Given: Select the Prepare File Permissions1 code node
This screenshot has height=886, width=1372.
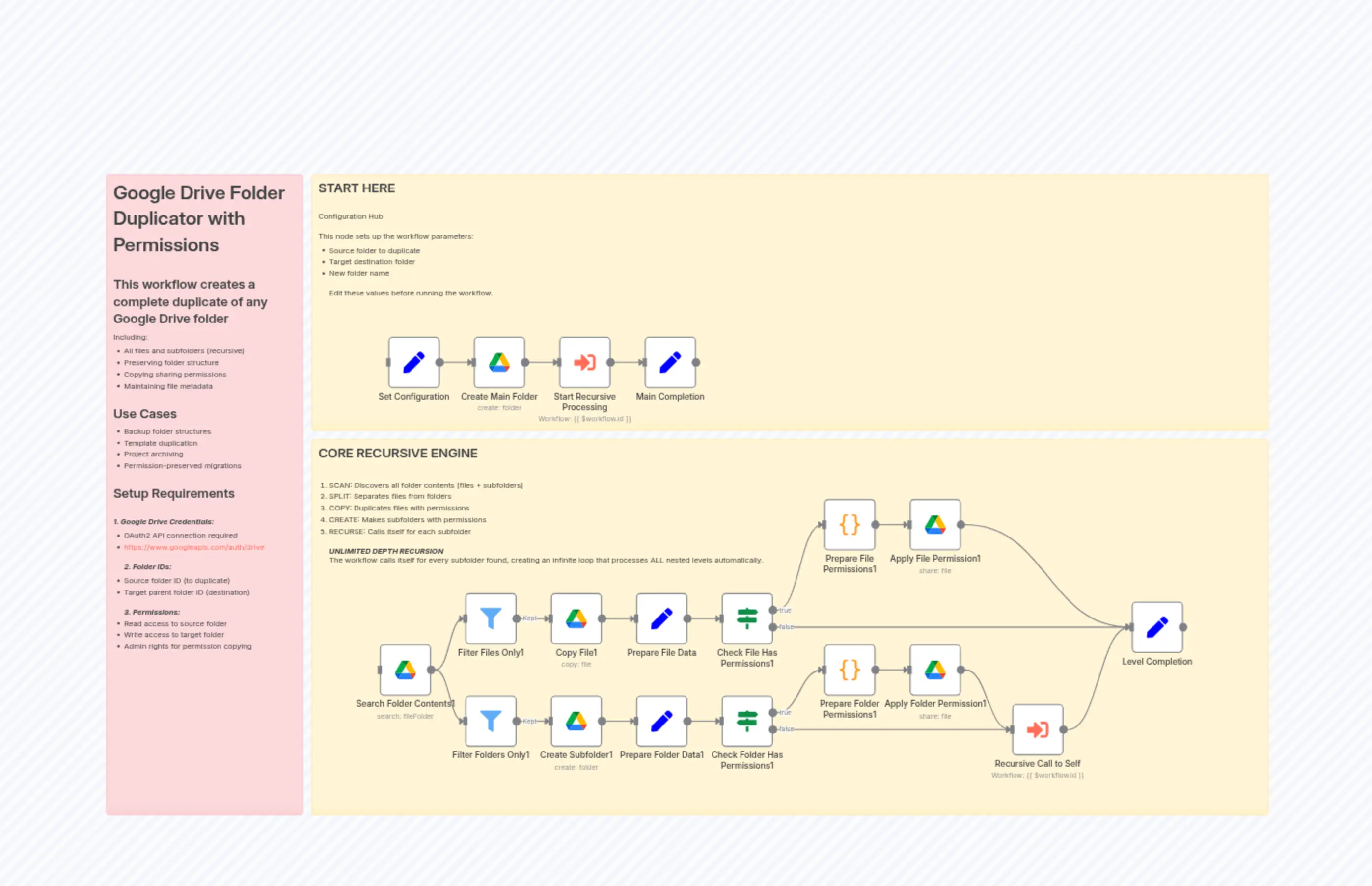Looking at the screenshot, I should coord(850,525).
